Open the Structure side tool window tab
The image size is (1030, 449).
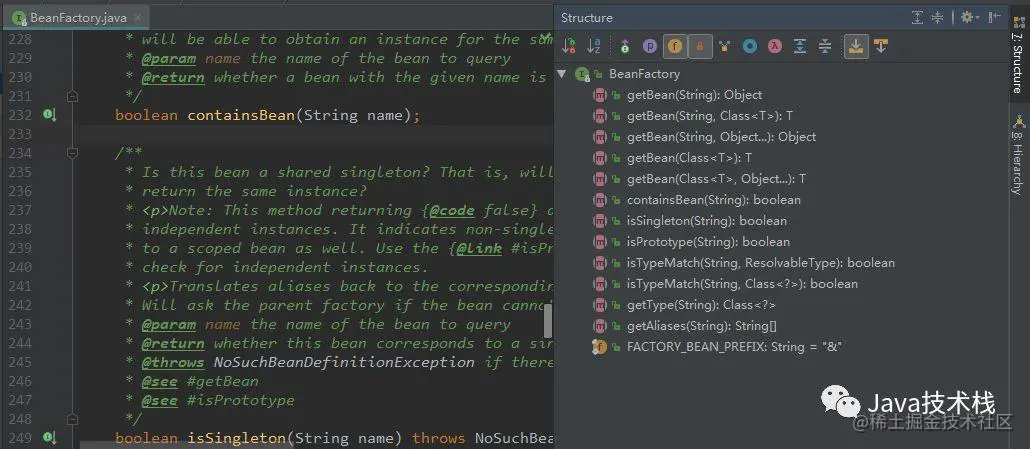coord(1019,54)
